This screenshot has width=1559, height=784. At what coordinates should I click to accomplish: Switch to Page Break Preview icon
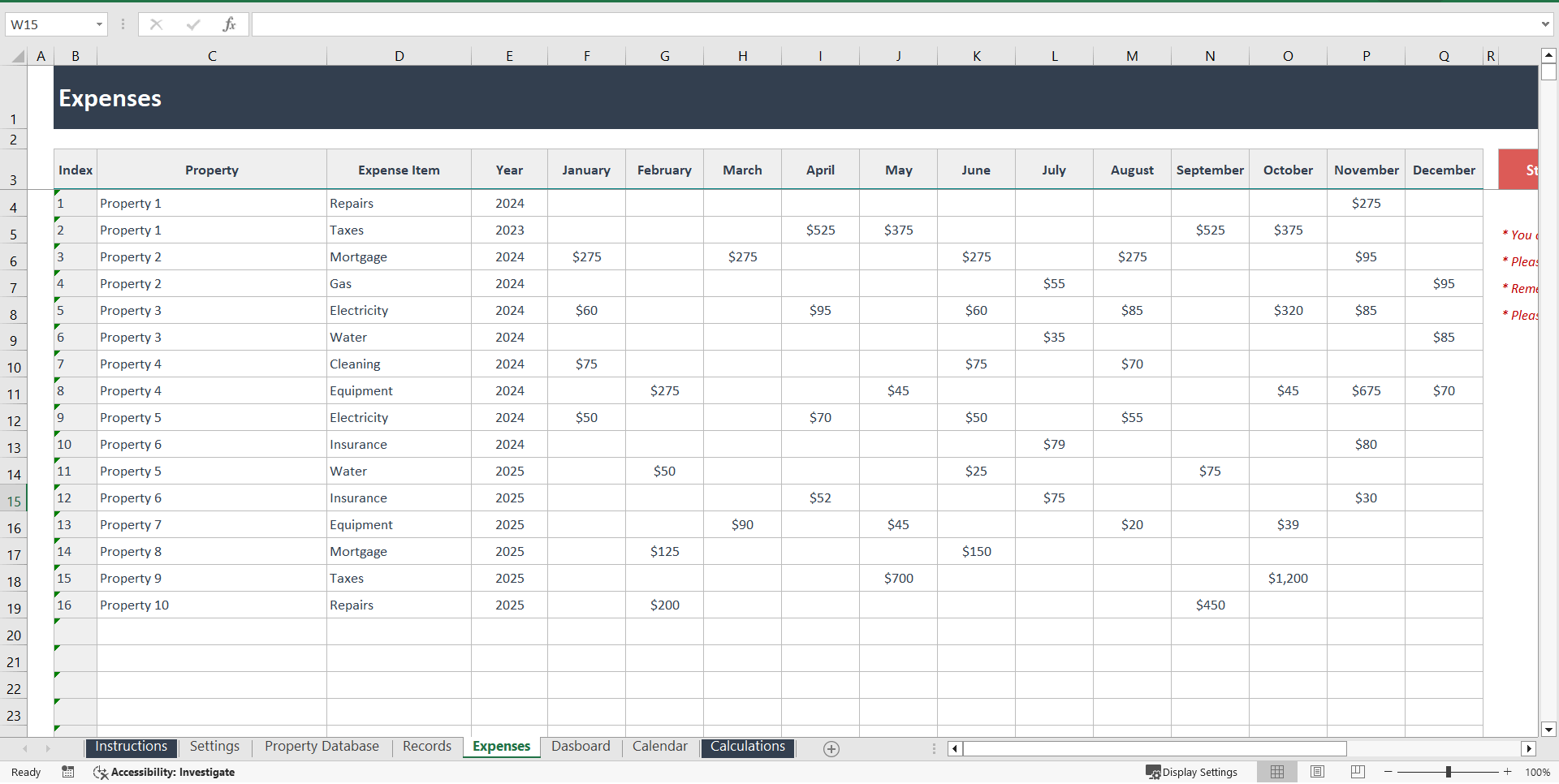[x=1358, y=772]
